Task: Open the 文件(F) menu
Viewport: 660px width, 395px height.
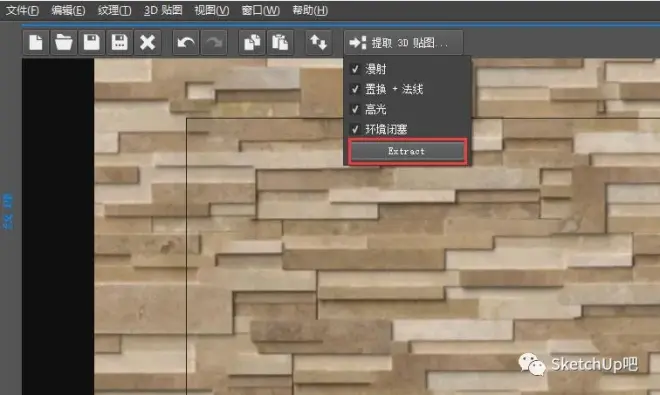Action: click(22, 10)
